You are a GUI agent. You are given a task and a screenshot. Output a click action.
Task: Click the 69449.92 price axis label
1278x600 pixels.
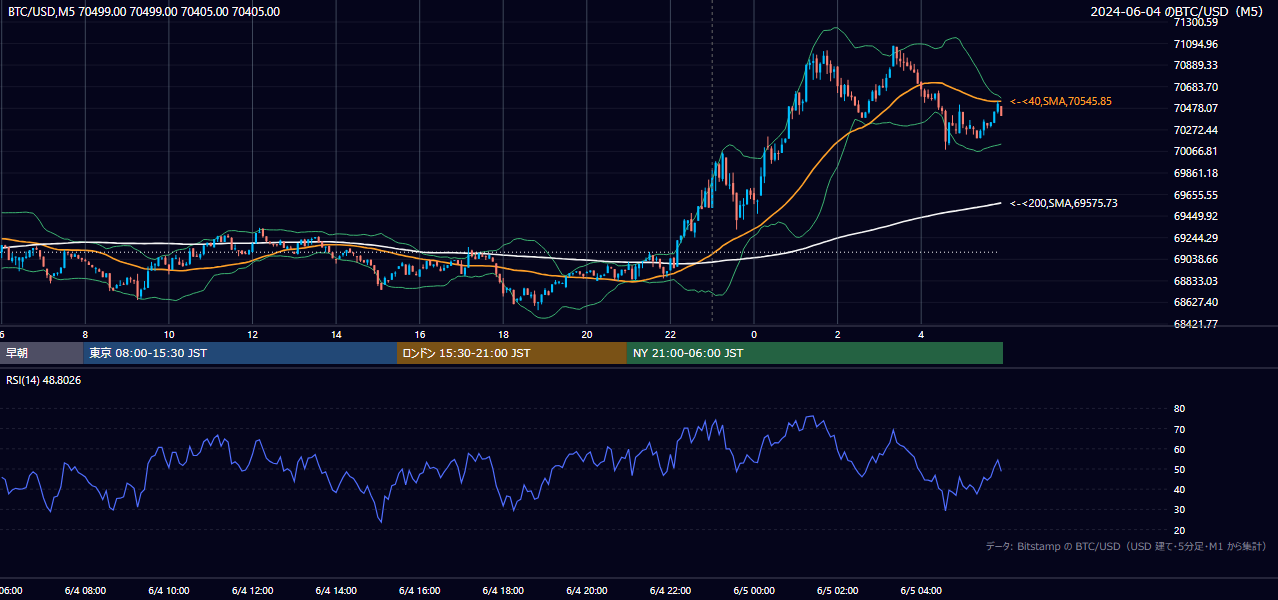click(1195, 216)
